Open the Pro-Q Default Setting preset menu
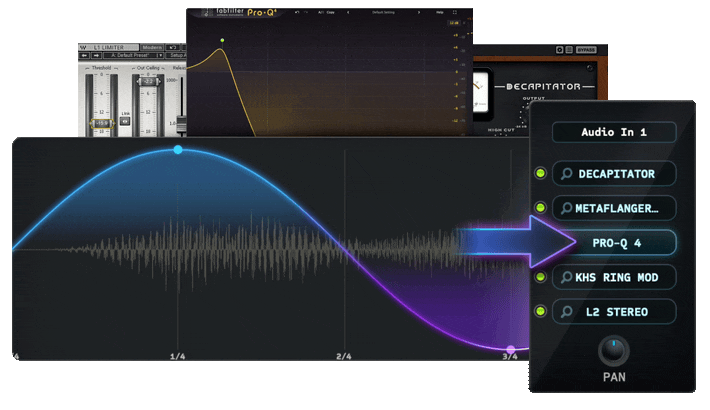Image resolution: width=710 pixels, height=410 pixels. (383, 12)
